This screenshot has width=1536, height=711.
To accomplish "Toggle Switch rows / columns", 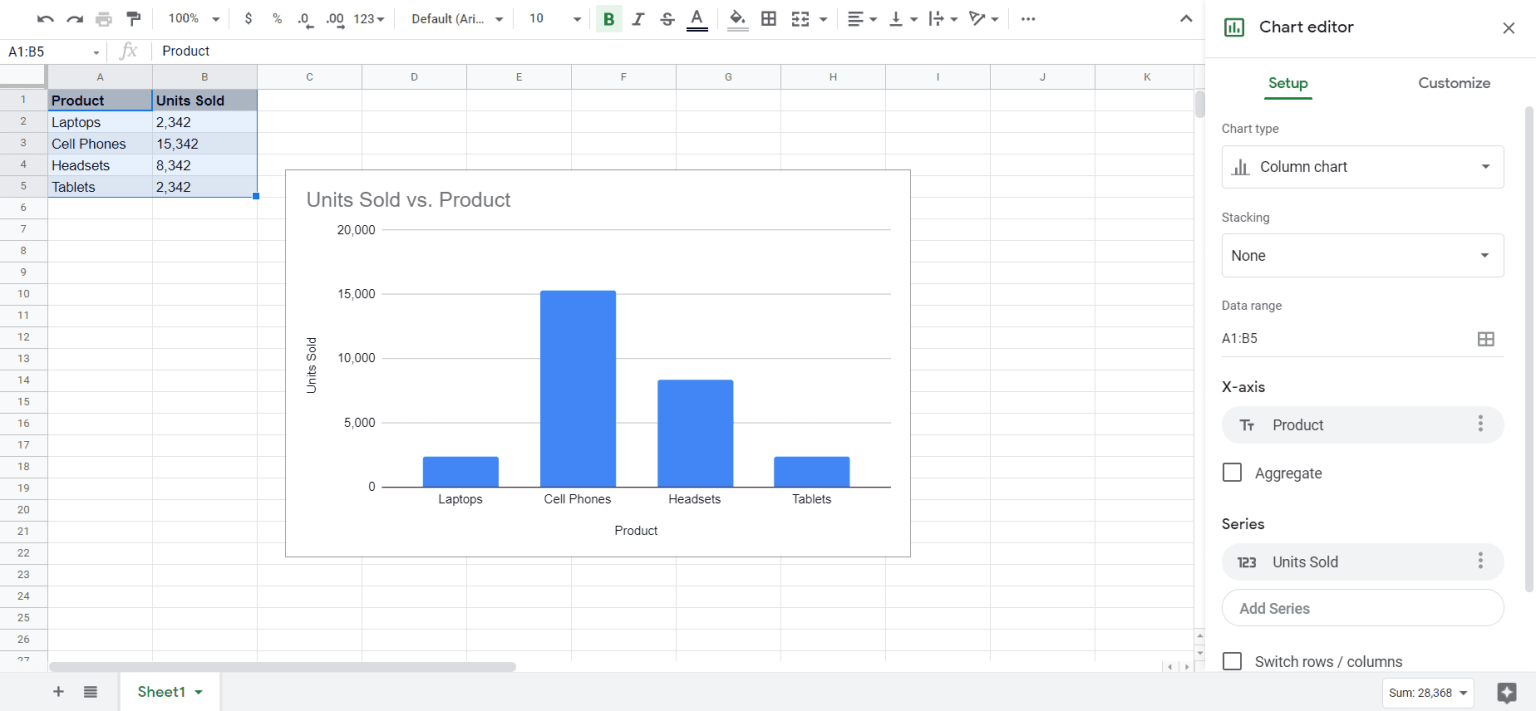I will pos(1232,661).
